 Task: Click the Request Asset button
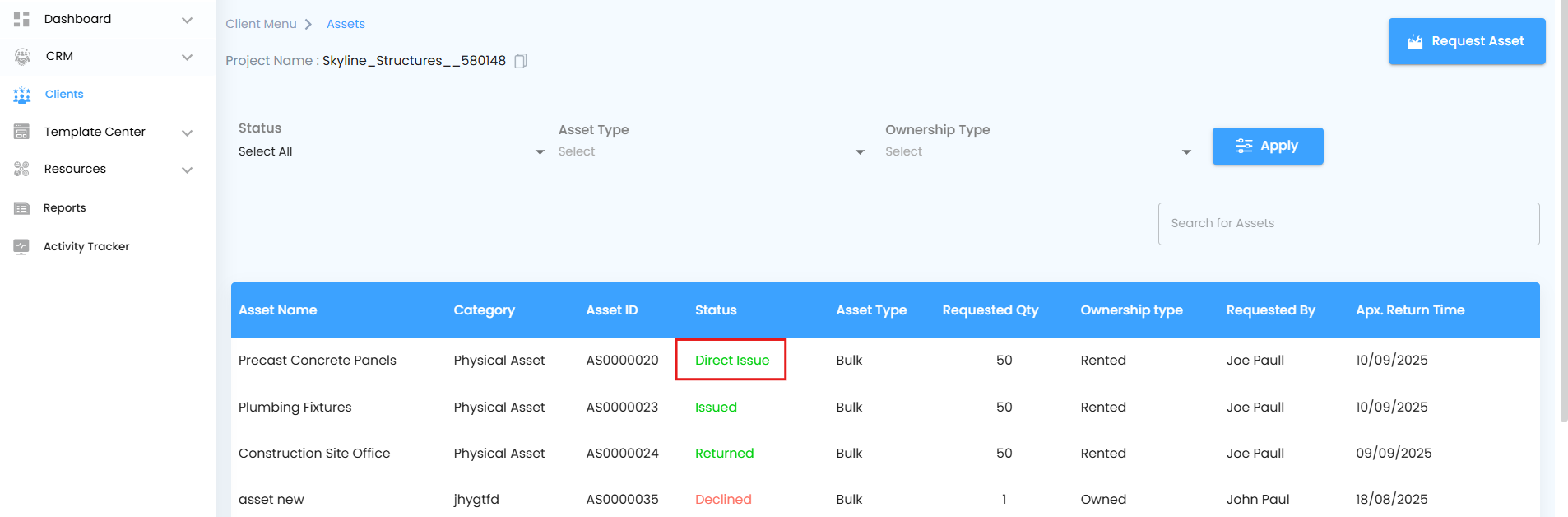point(1466,41)
